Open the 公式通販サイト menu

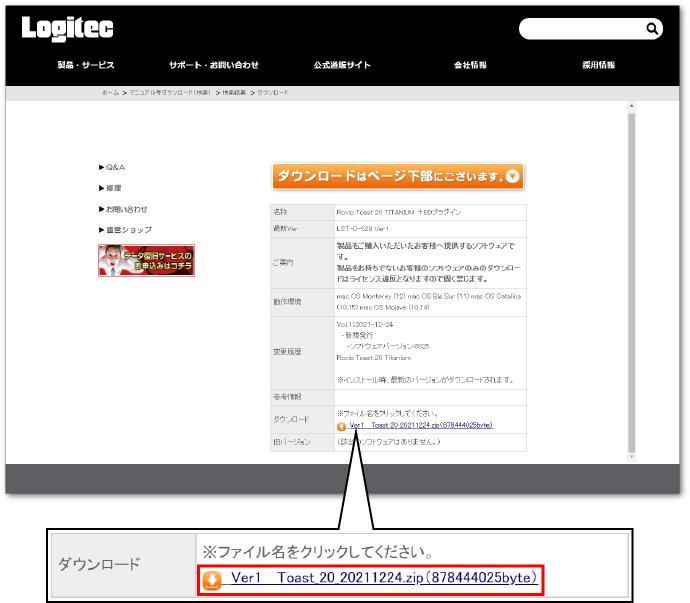(342, 65)
